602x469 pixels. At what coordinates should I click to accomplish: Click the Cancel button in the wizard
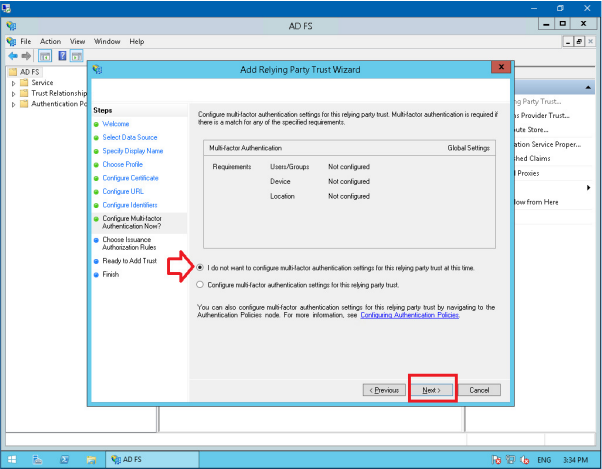tap(478, 389)
